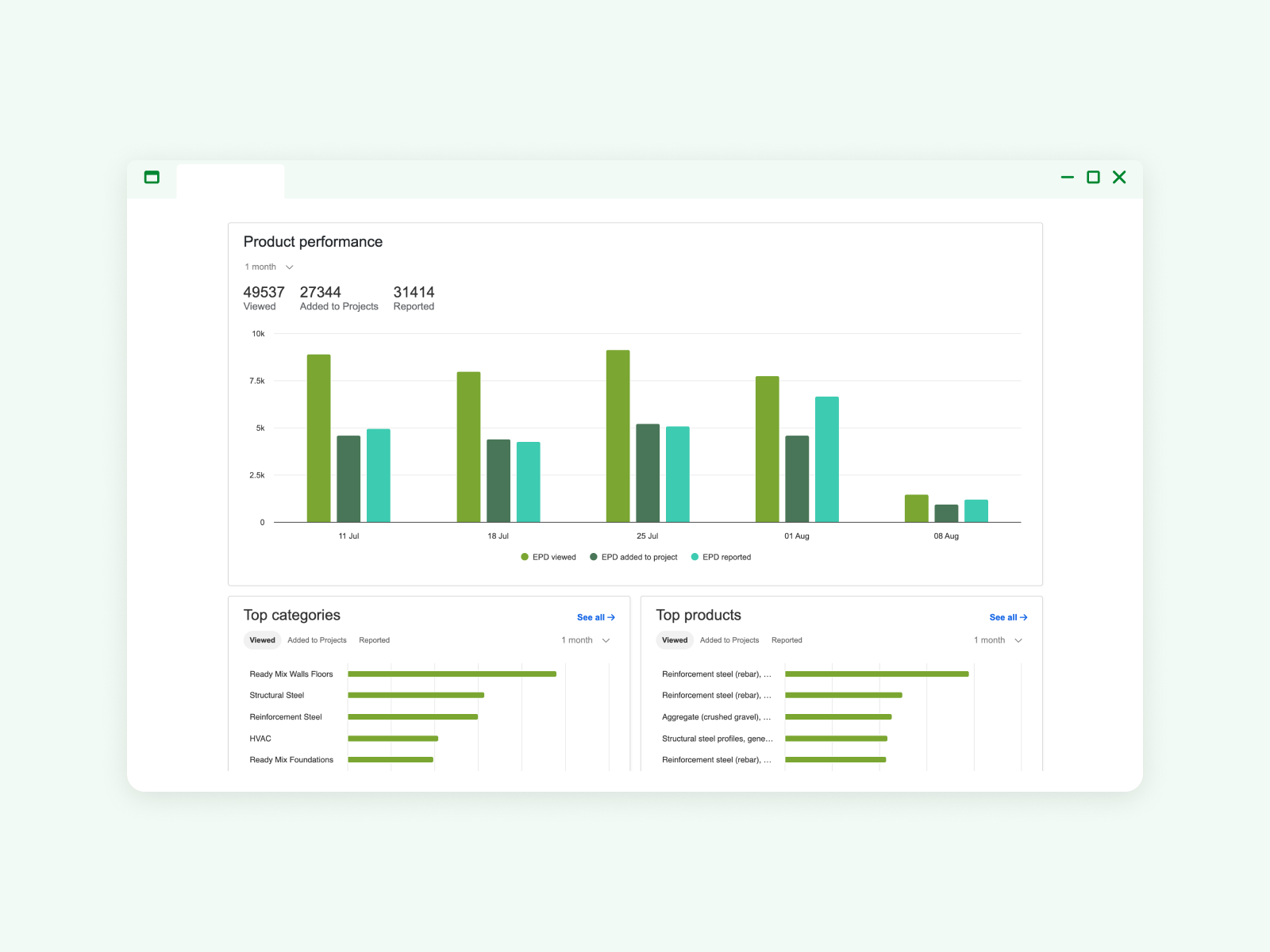Expand the 1 month dropdown in Top products
Screen dimensions: 1270x952
click(997, 640)
